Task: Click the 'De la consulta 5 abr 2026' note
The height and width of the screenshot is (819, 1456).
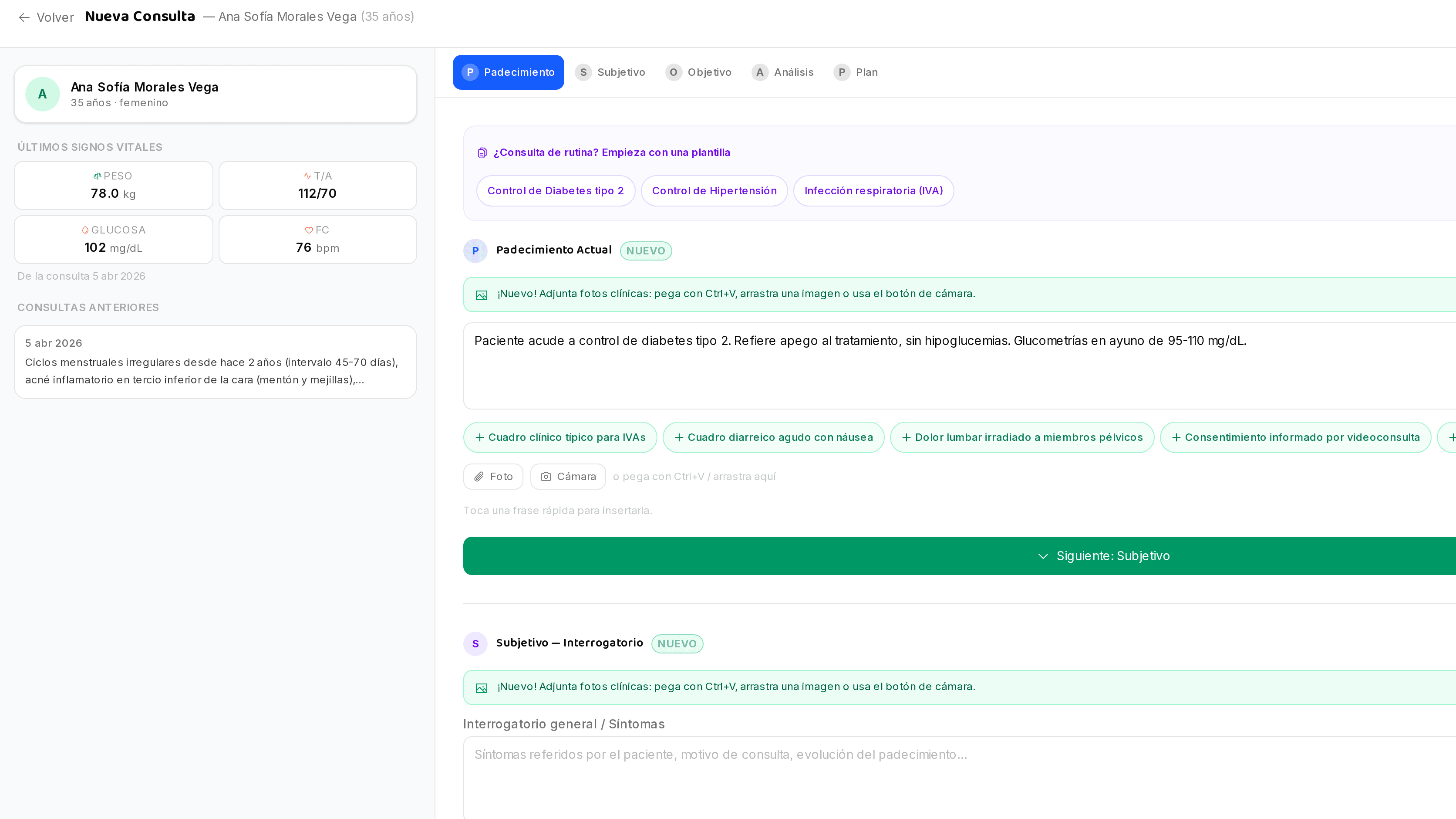Action: coord(81,277)
